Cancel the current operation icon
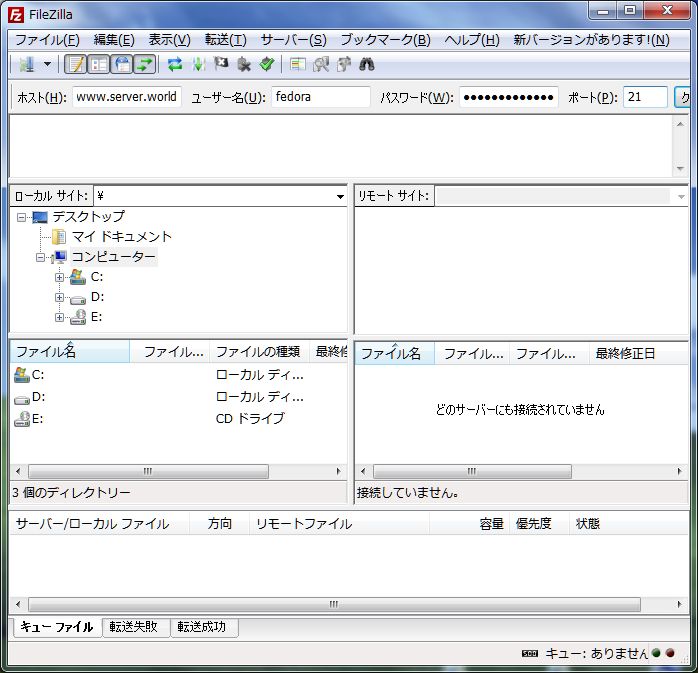This screenshot has height=673, width=698. (x=221, y=65)
